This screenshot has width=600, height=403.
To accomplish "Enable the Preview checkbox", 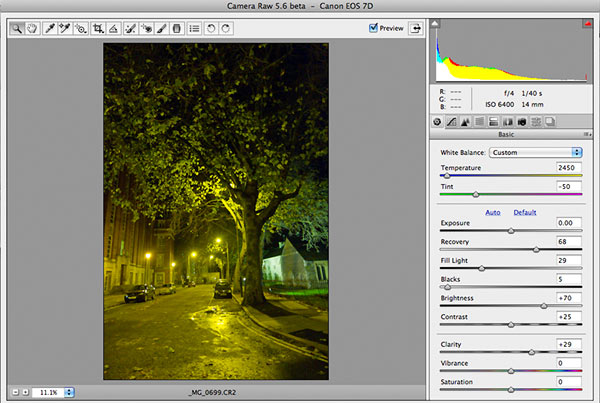I will coord(373,28).
